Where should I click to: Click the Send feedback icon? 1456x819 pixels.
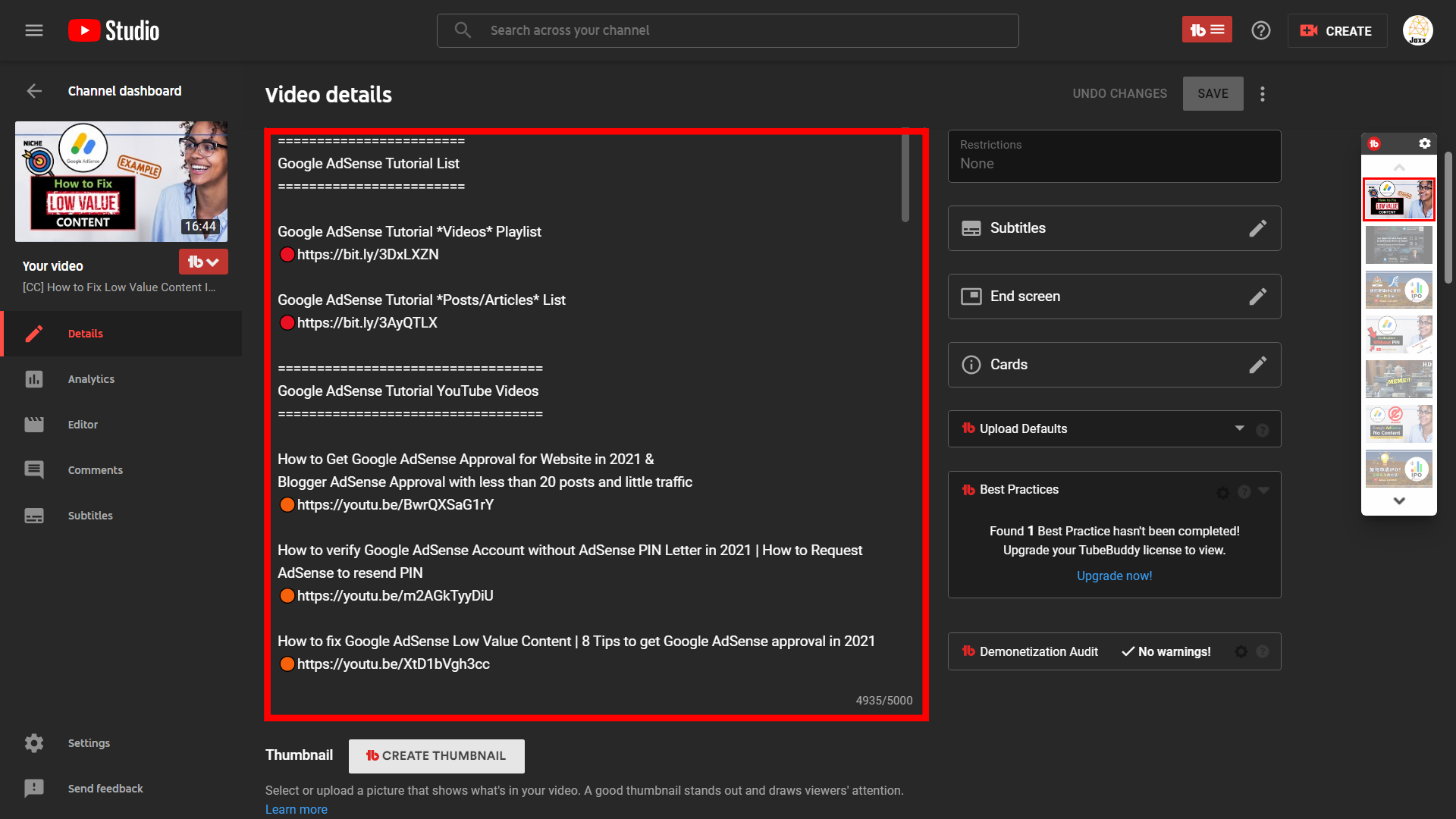[34, 789]
